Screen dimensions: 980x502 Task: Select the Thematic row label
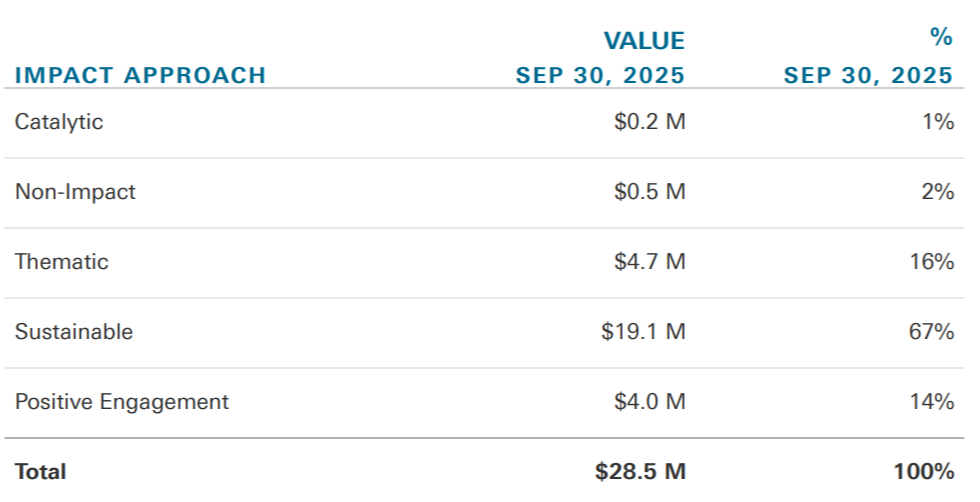pos(61,261)
